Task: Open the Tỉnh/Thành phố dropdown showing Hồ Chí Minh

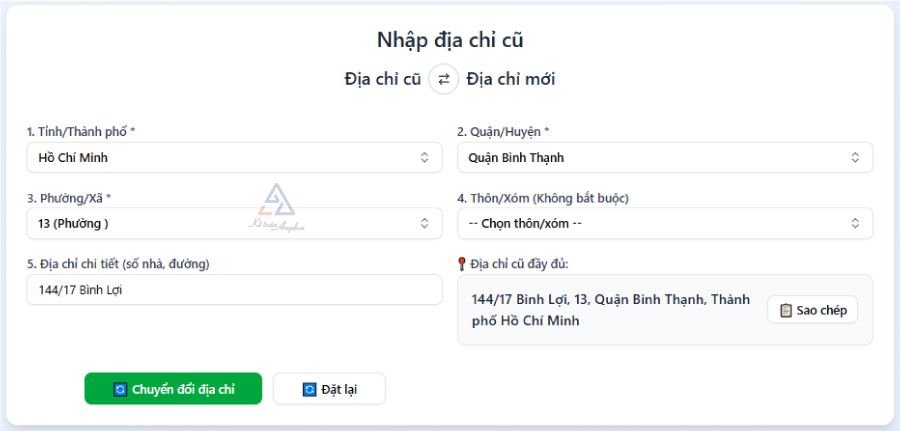Action: point(234,157)
